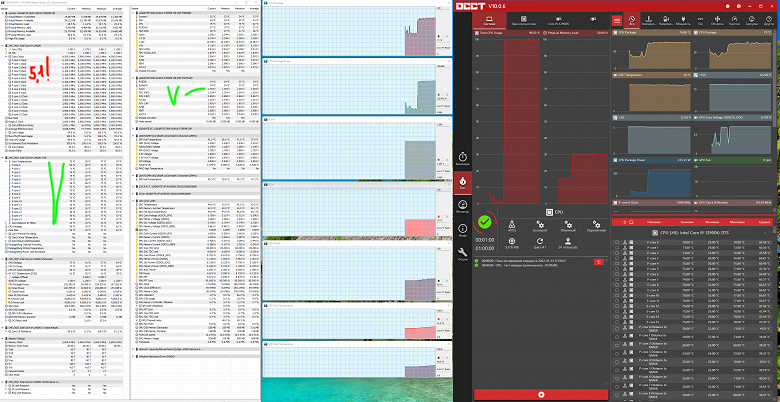Switch to the Система tab in OCCT
The width and height of the screenshot is (780, 402).
coord(489,20)
